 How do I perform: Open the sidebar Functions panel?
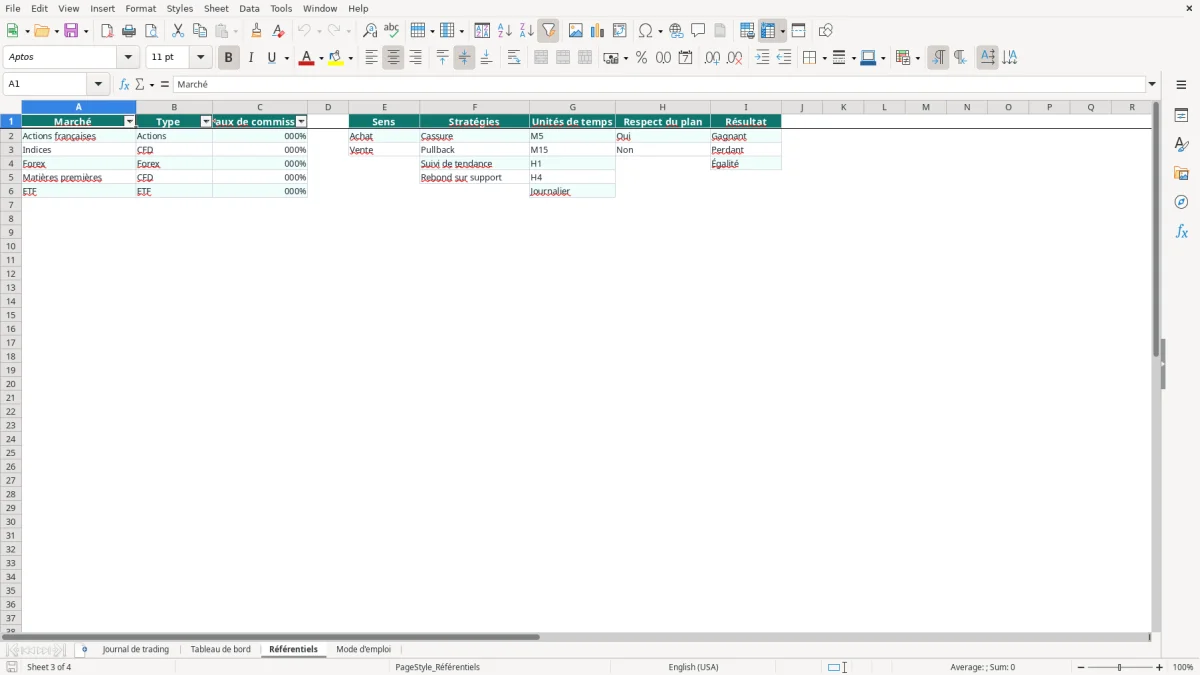pos(1181,231)
